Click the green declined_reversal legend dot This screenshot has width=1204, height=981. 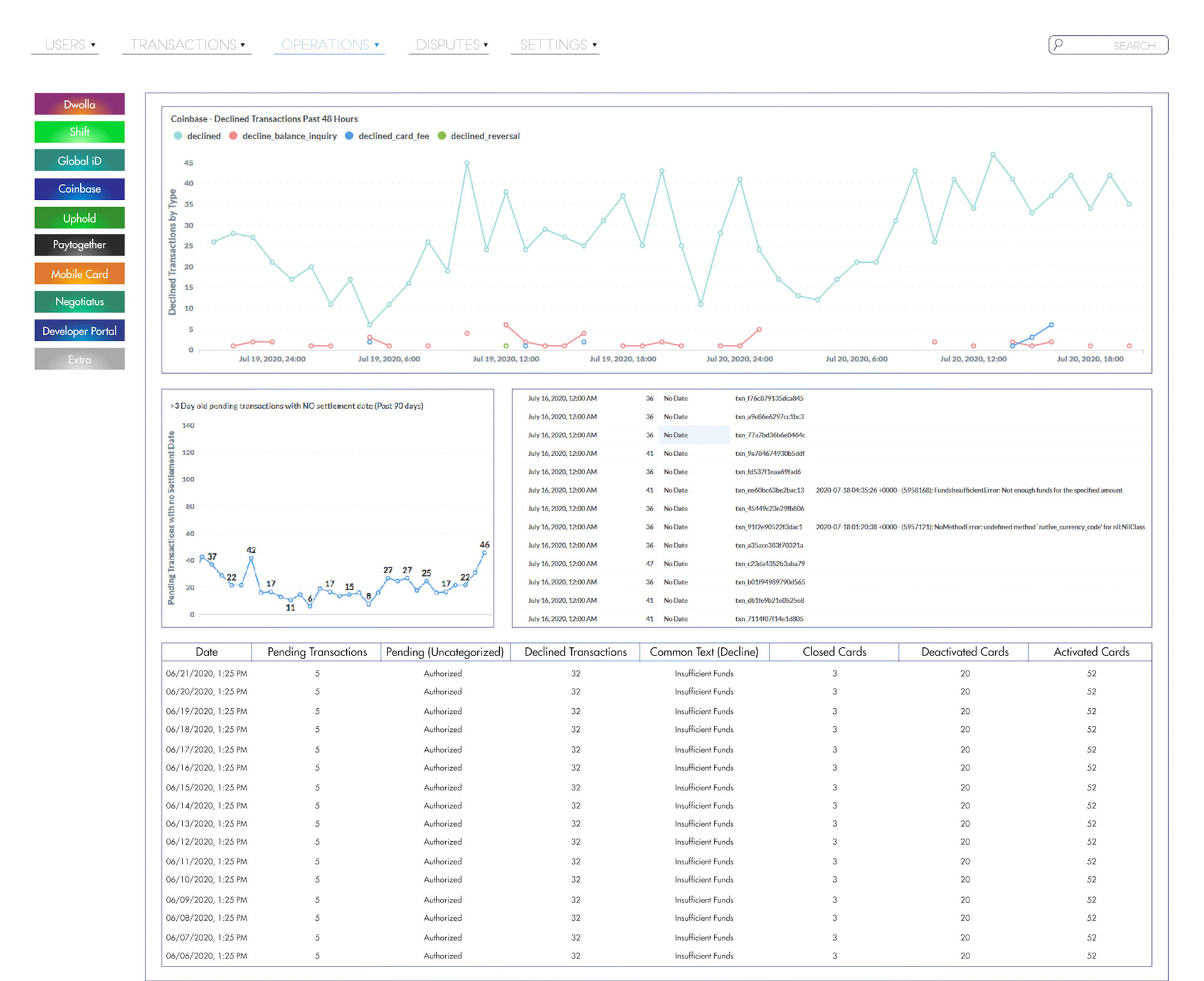tap(442, 136)
